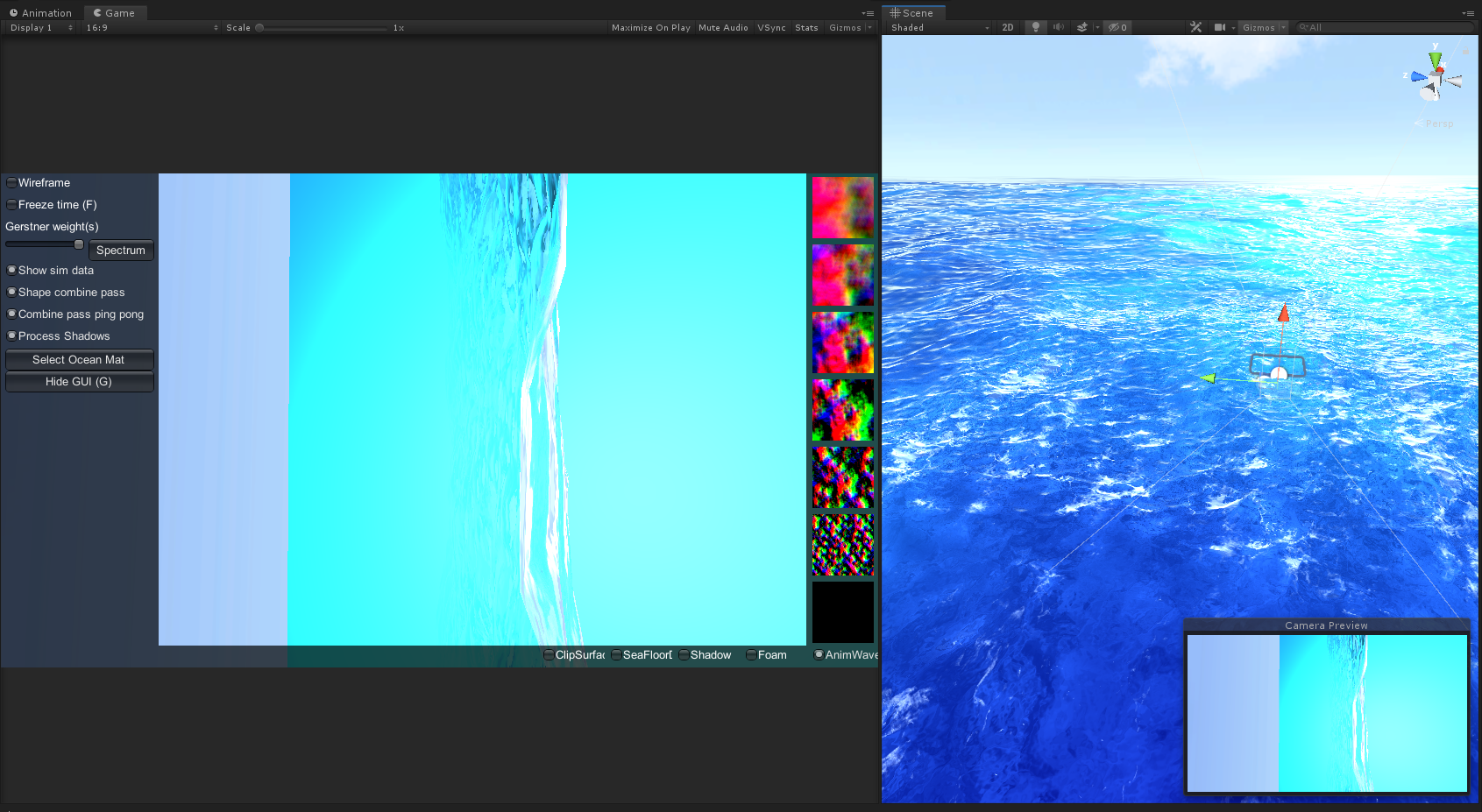Click the Mute Audio button
1482x812 pixels.
coord(723,27)
